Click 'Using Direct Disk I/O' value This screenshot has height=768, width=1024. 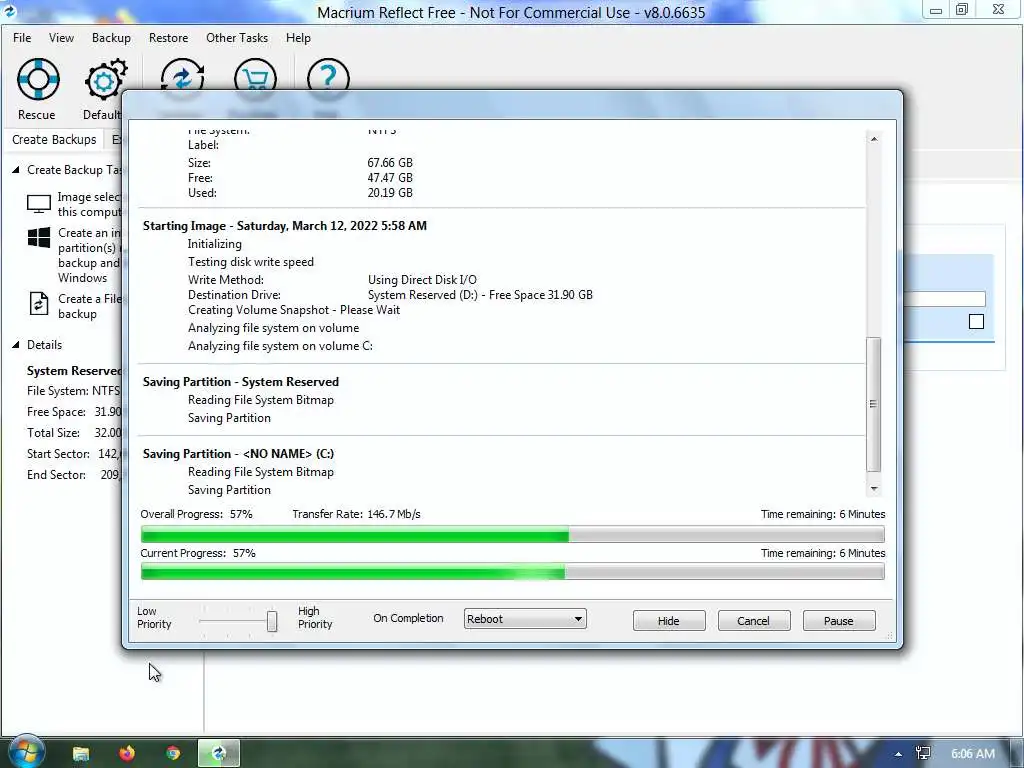click(x=423, y=280)
